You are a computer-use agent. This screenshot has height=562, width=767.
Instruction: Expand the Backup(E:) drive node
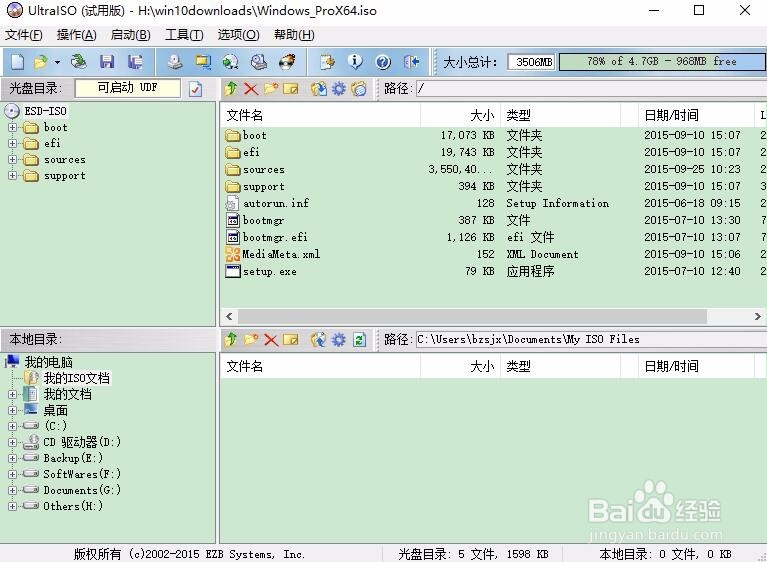coord(13,458)
